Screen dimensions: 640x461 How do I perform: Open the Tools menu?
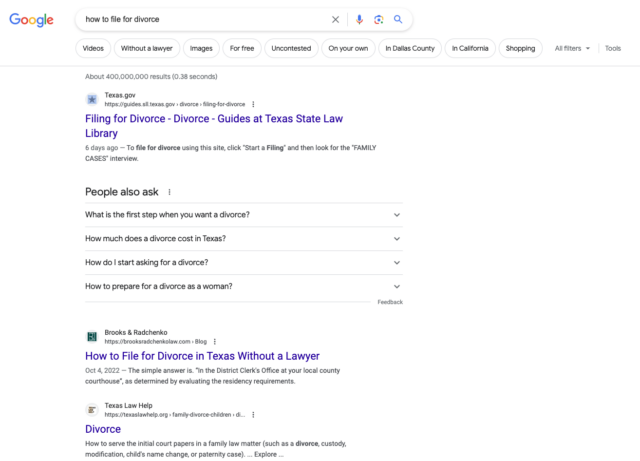(613, 48)
